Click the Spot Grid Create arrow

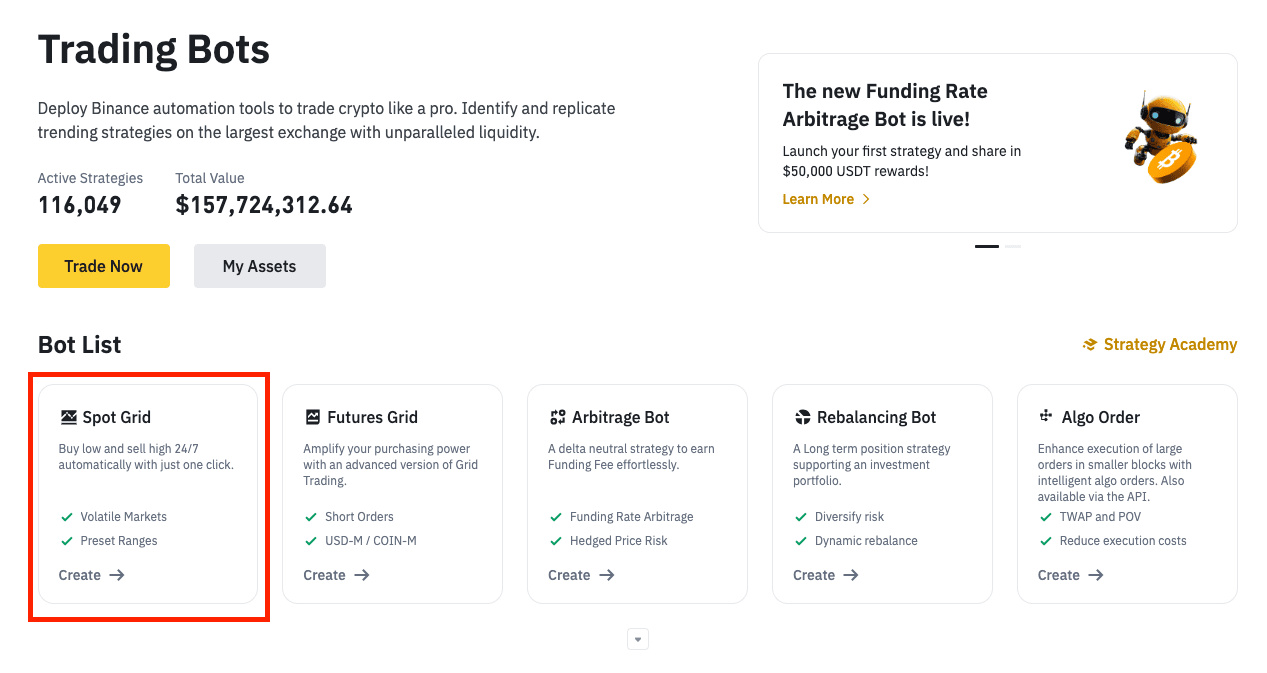(117, 575)
